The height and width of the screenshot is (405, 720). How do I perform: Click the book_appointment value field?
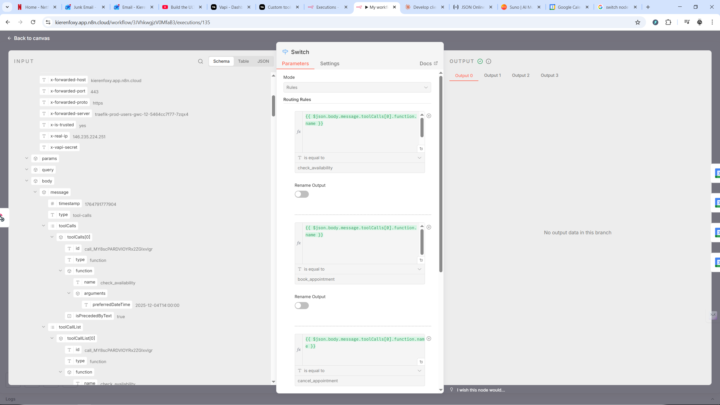[x=360, y=279]
